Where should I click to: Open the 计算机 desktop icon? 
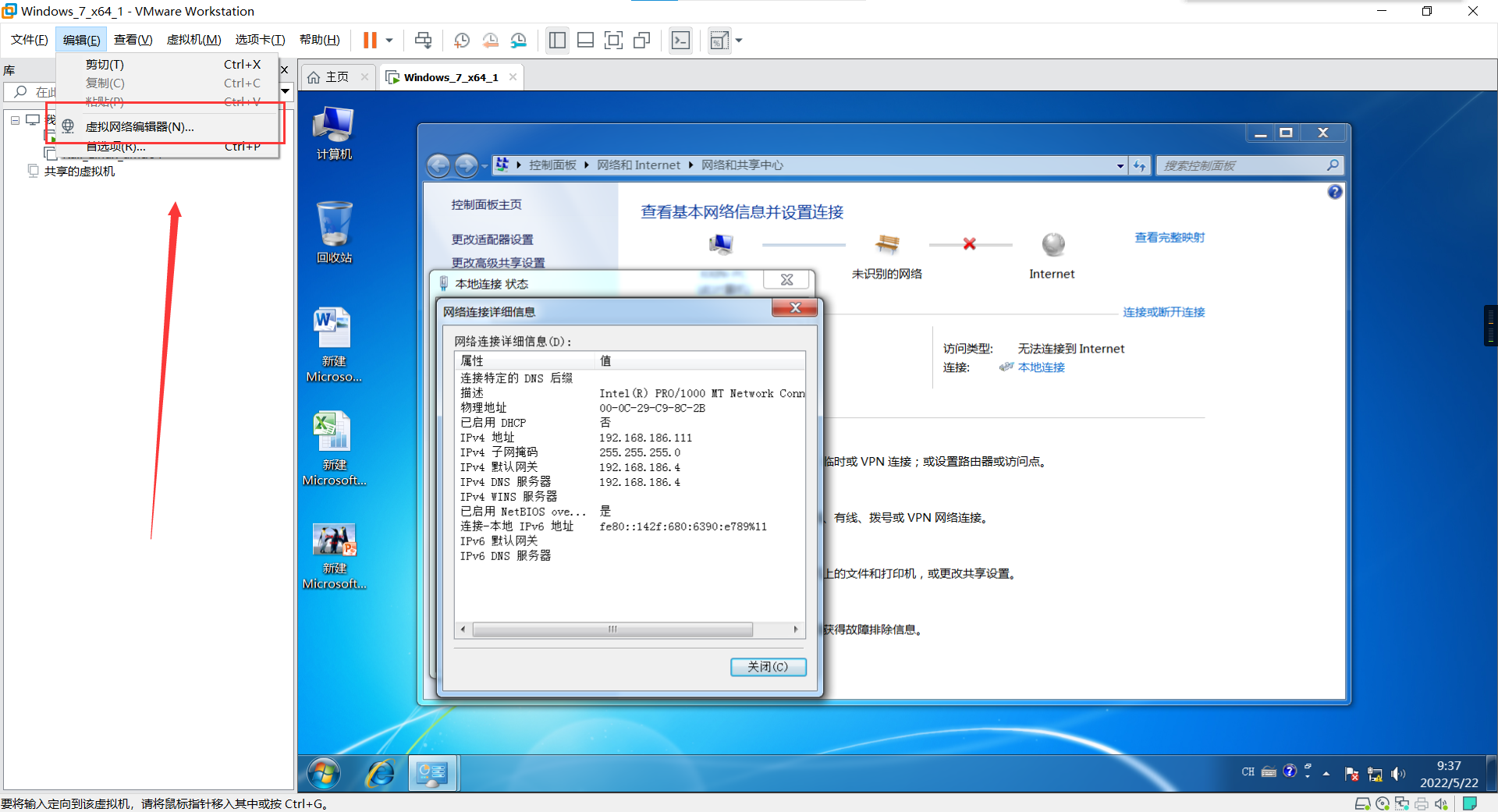[x=334, y=133]
